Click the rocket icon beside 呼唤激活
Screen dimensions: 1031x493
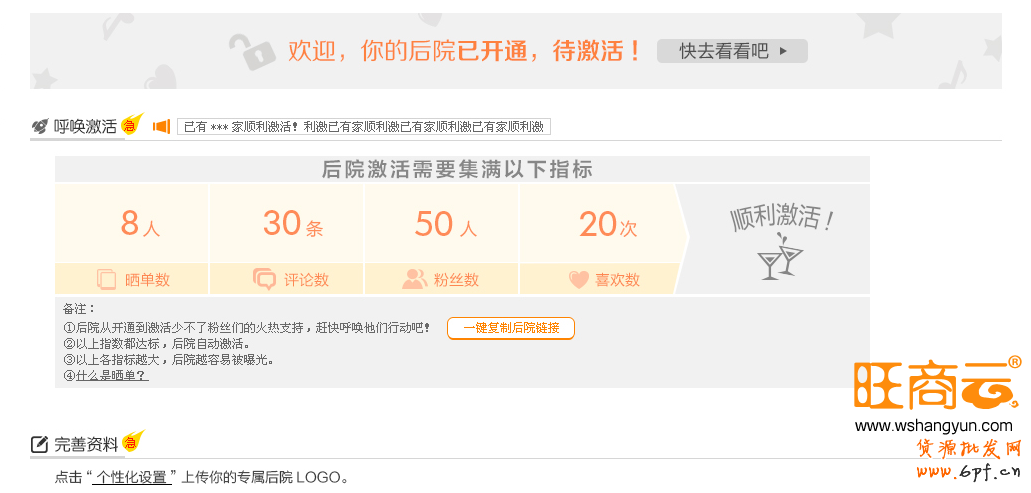coord(40,127)
